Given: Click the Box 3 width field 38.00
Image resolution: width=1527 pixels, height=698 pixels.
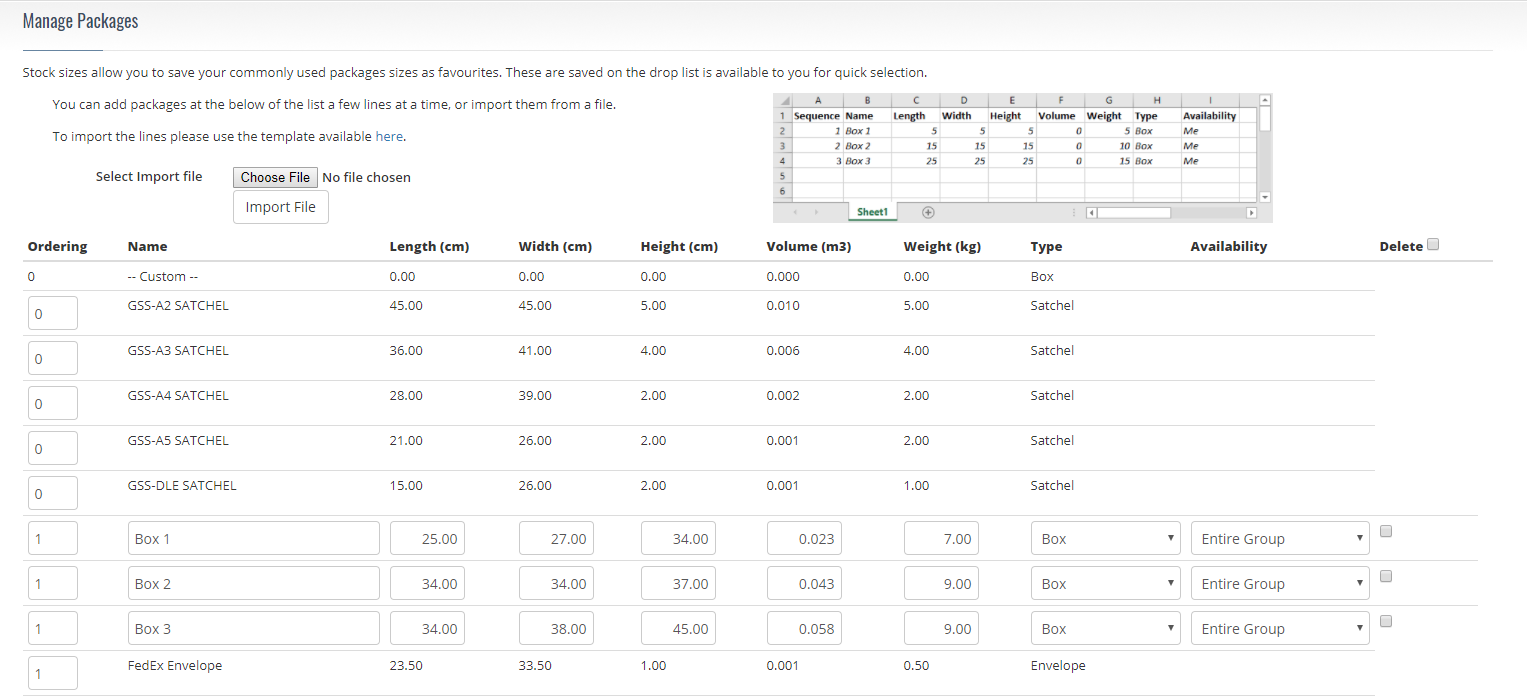Looking at the screenshot, I should click(x=556, y=628).
